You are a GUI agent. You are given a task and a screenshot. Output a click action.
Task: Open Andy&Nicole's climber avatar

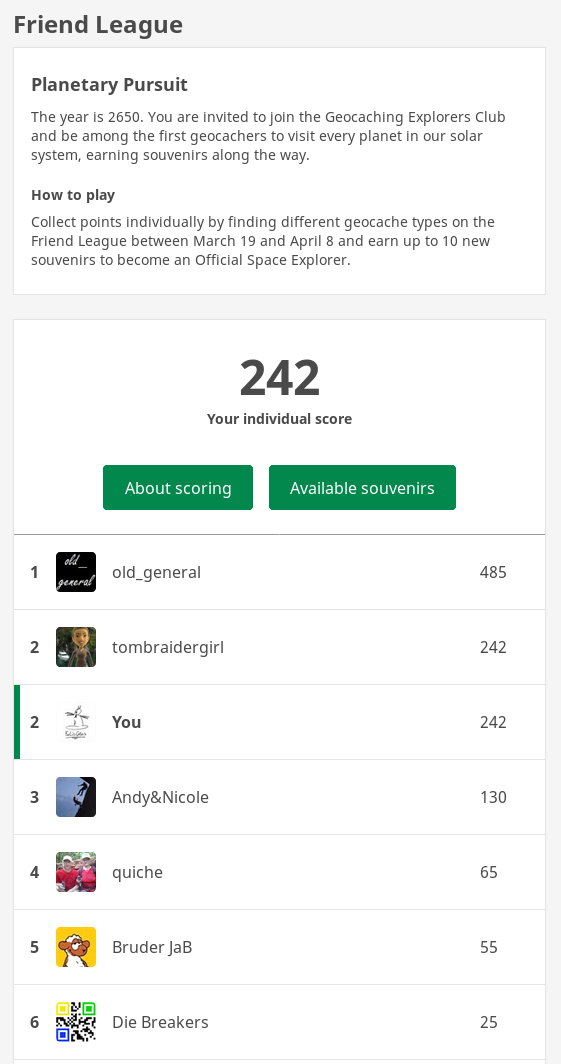[x=76, y=797]
